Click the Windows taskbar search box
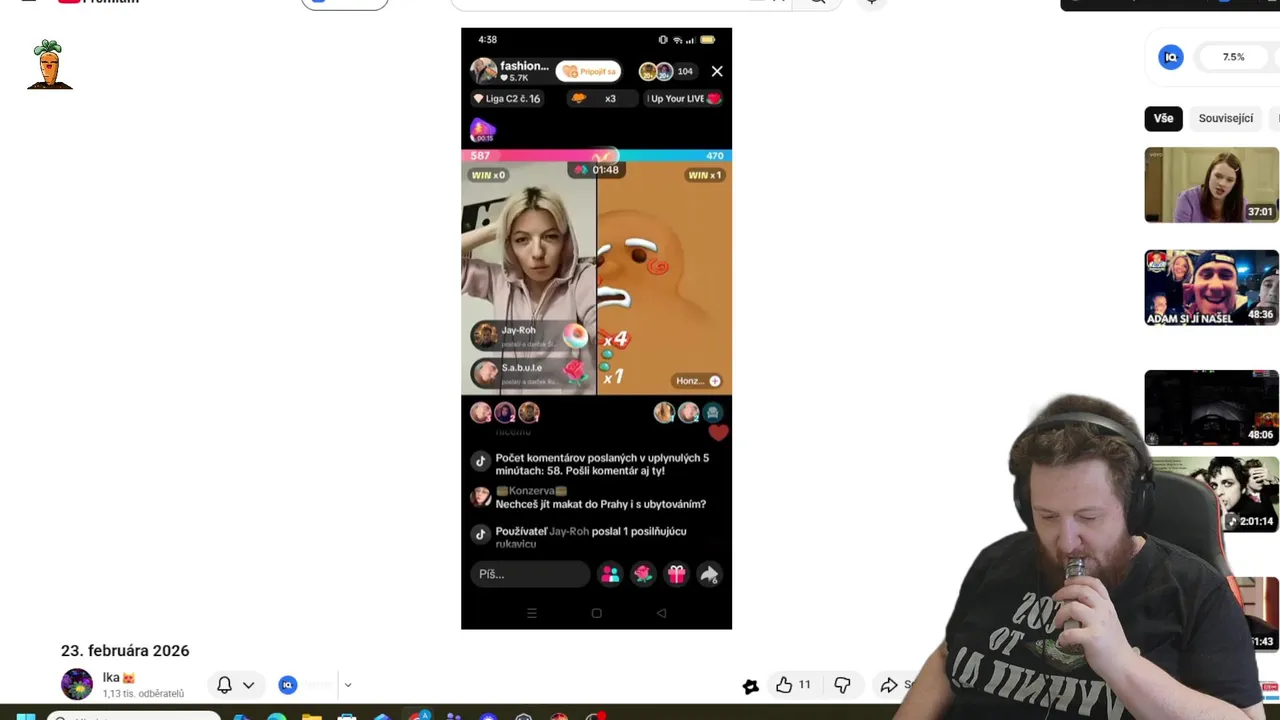The width and height of the screenshot is (1280, 720). [133, 716]
